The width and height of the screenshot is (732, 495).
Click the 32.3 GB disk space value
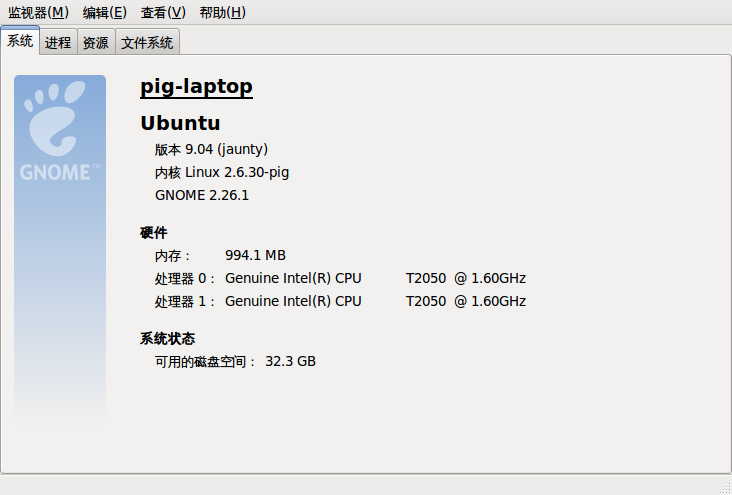click(290, 361)
